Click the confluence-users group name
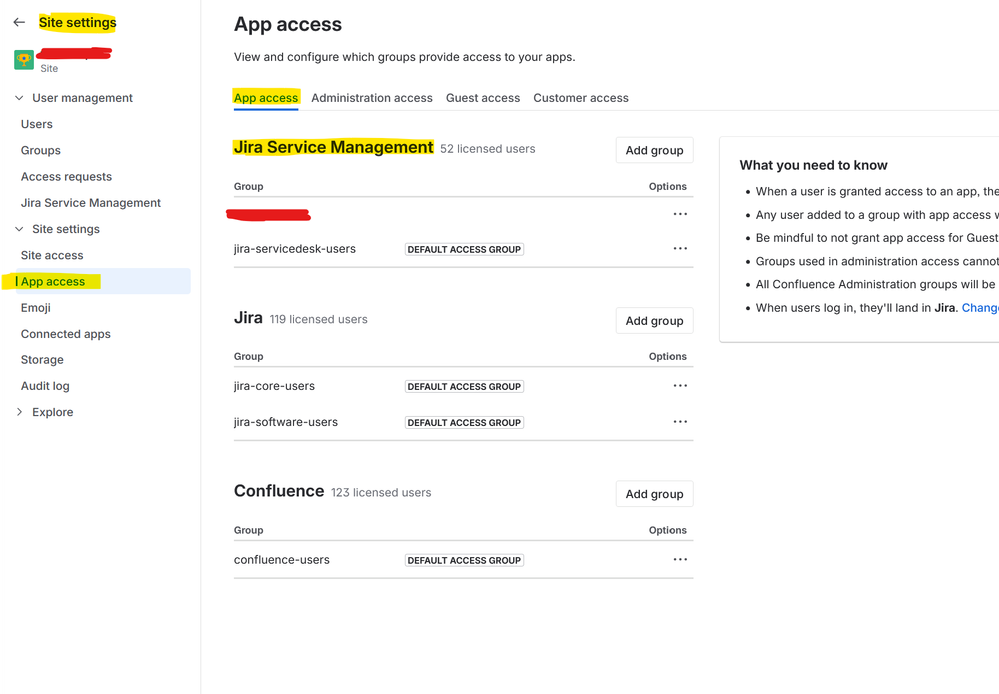 (x=282, y=560)
